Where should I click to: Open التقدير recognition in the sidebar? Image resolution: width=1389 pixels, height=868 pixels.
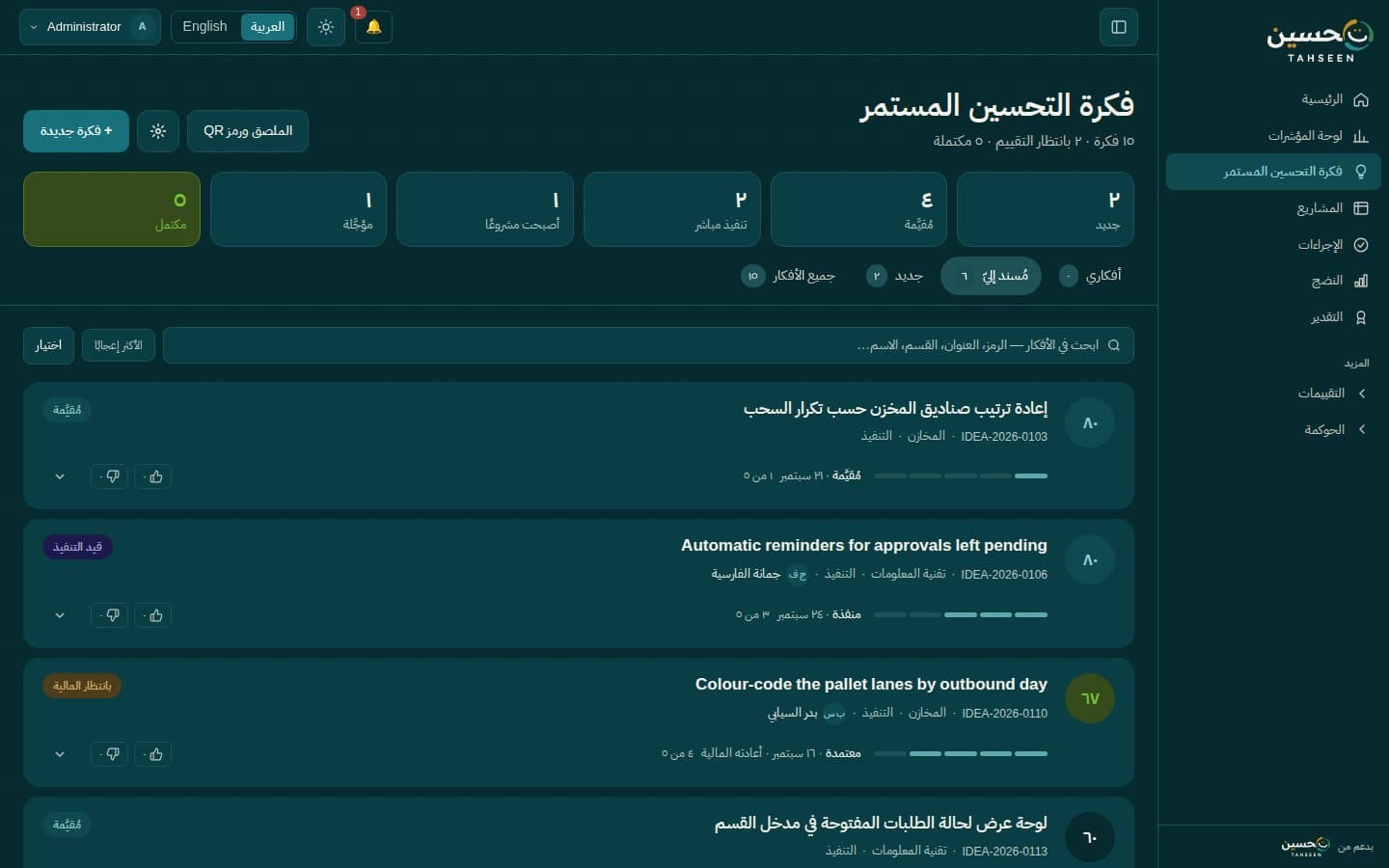[1273, 317]
